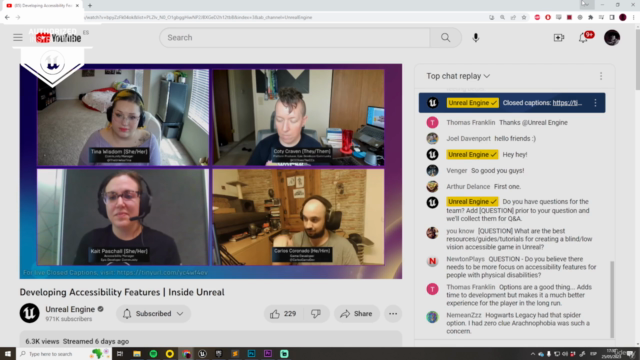Open the notifications bell
Image resolution: width=640 pixels, height=360 pixels.
click(584, 38)
